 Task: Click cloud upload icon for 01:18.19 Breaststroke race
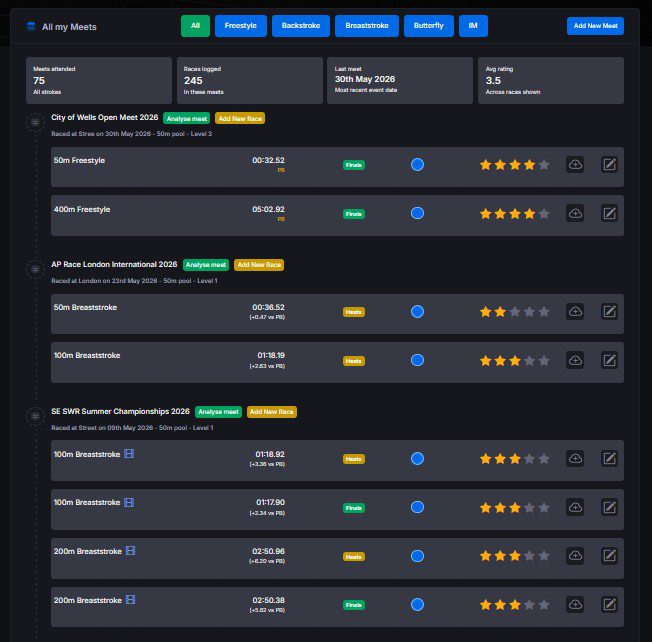(575, 360)
